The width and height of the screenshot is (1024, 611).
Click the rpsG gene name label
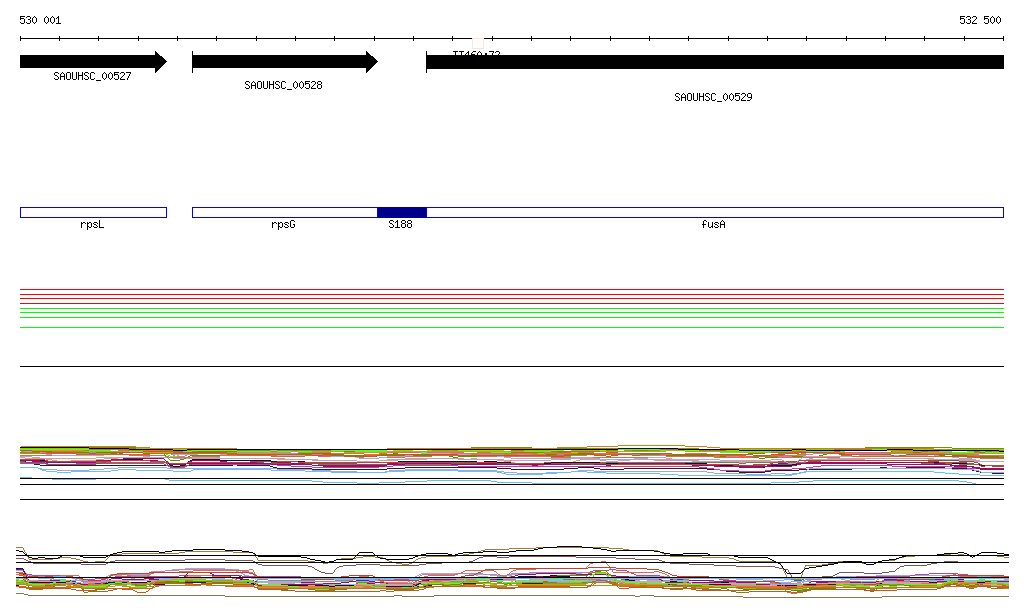click(283, 225)
